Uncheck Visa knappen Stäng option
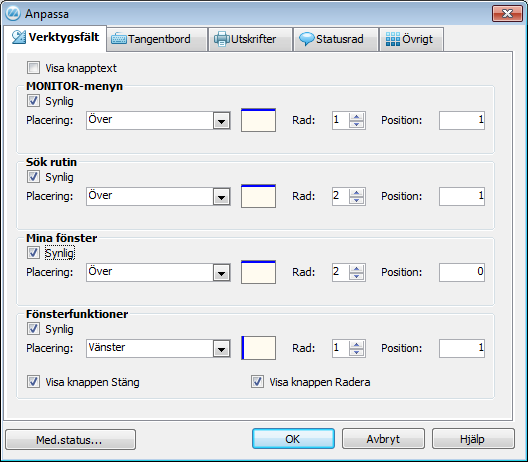The height and width of the screenshot is (462, 528). coord(33,382)
